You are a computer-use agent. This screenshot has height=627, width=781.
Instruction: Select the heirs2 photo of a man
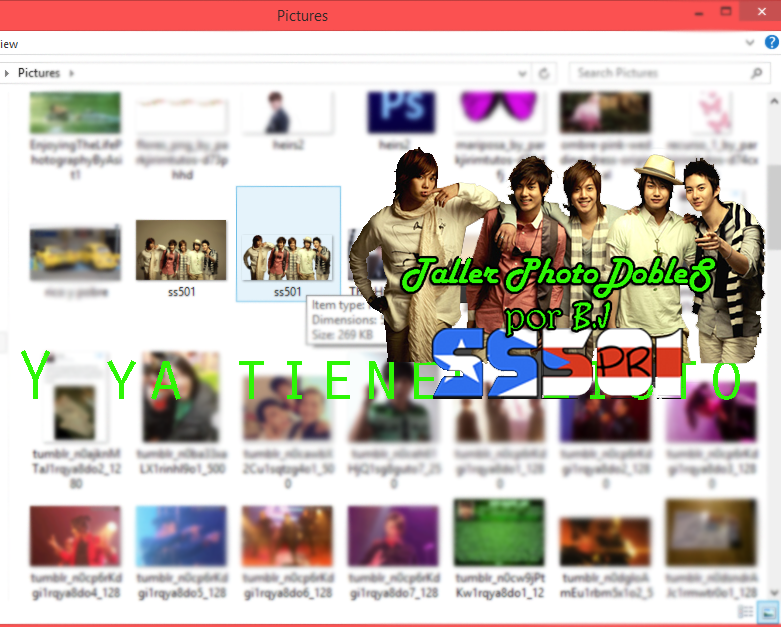288,121
